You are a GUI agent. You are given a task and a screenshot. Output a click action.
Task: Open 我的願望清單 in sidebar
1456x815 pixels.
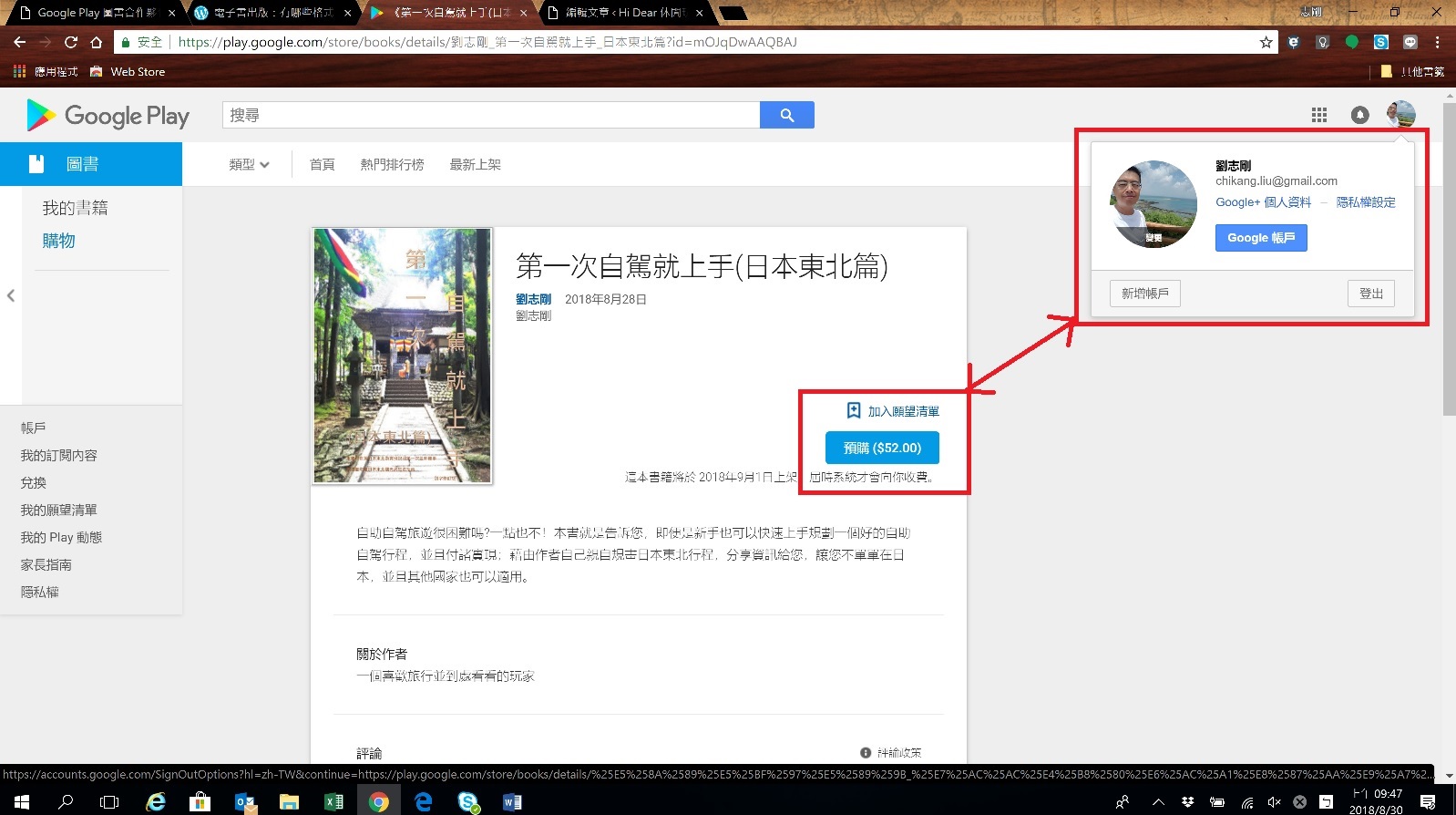pos(58,510)
